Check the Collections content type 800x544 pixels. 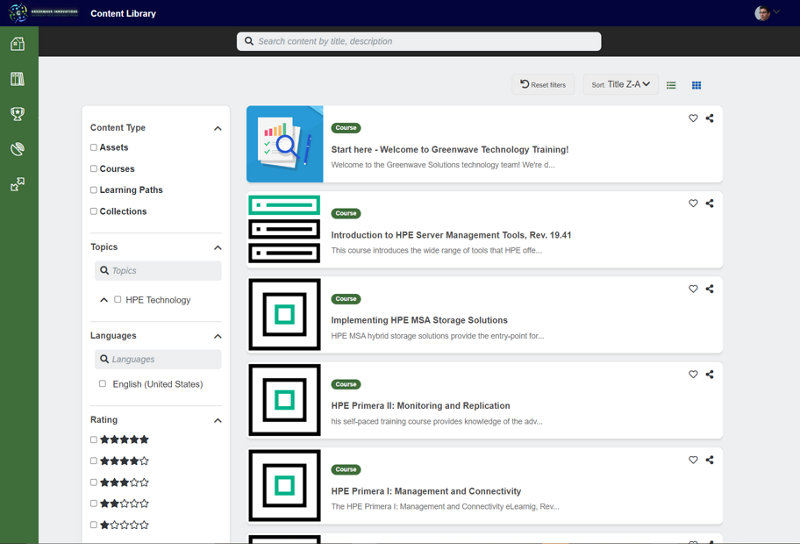pyautogui.click(x=93, y=211)
